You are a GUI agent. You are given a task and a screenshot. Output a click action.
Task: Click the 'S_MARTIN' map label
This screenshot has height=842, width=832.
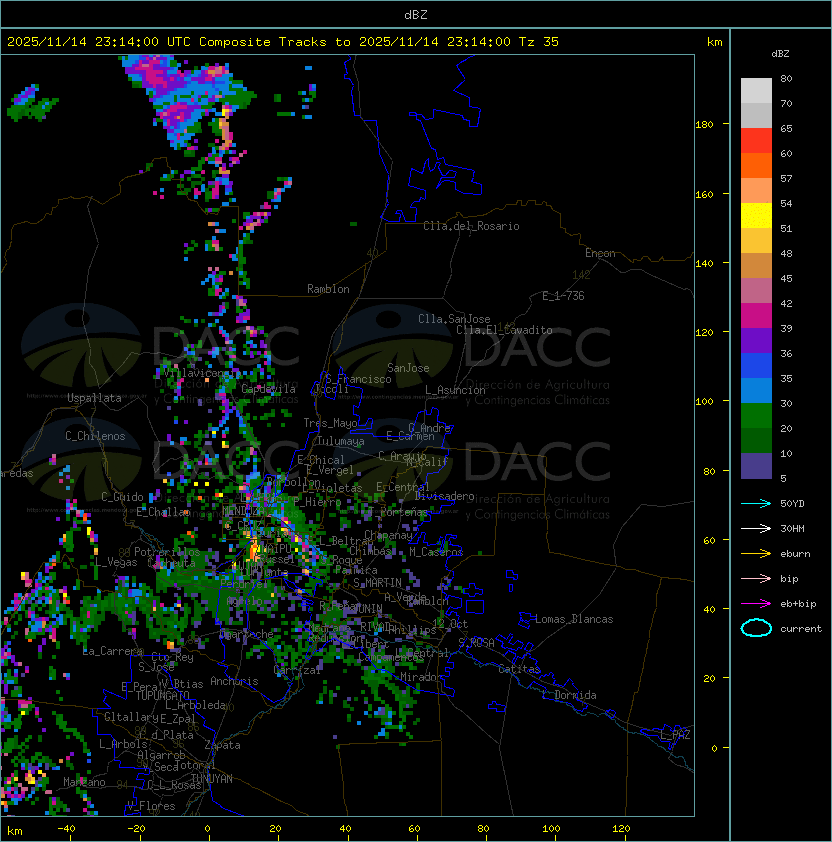pos(377,583)
